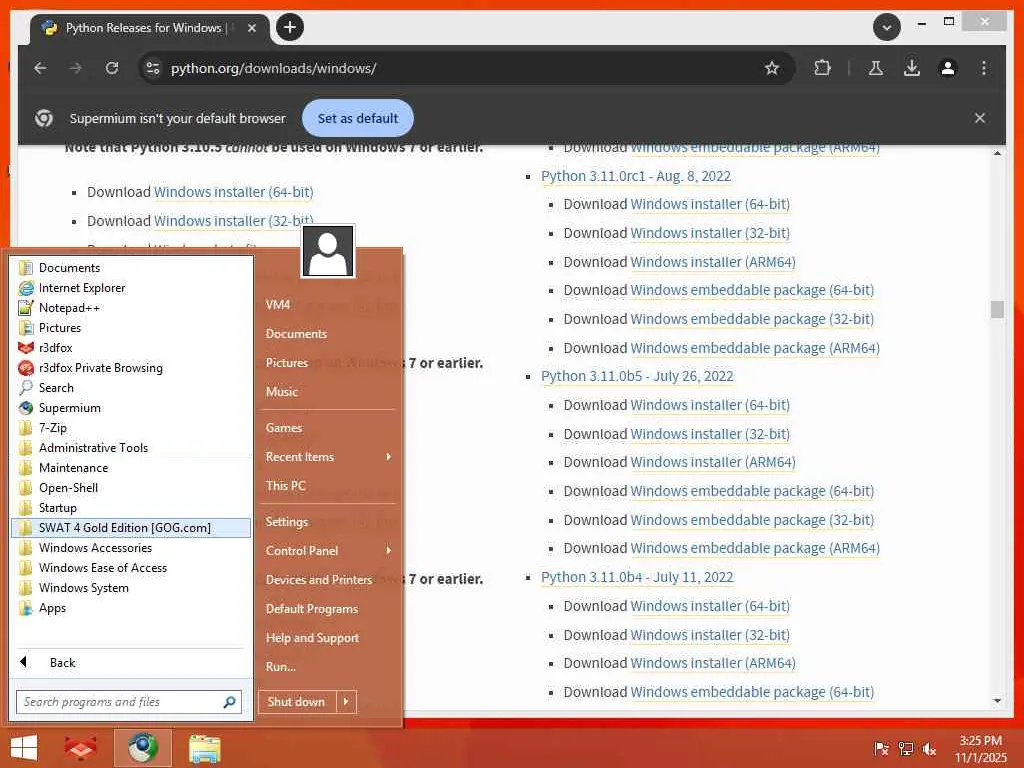The height and width of the screenshot is (768, 1024).
Task: Expand SWAT 4 Gold Edition folder
Action: tap(131, 528)
